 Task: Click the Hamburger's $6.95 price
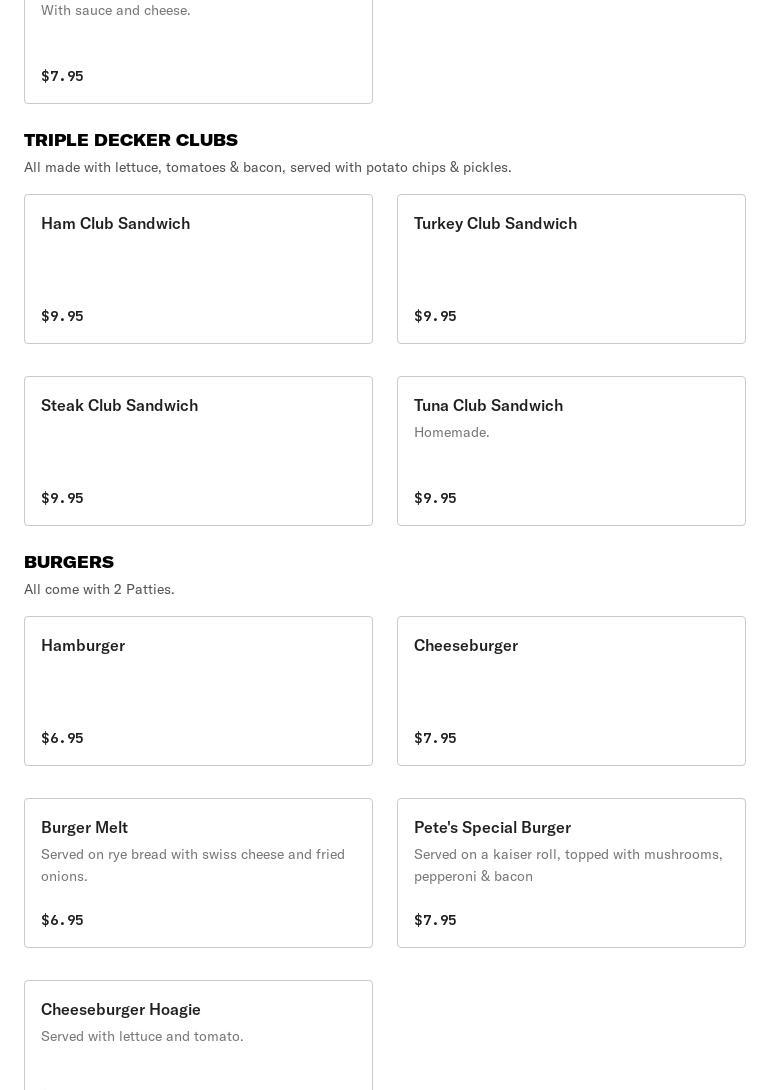(x=62, y=738)
